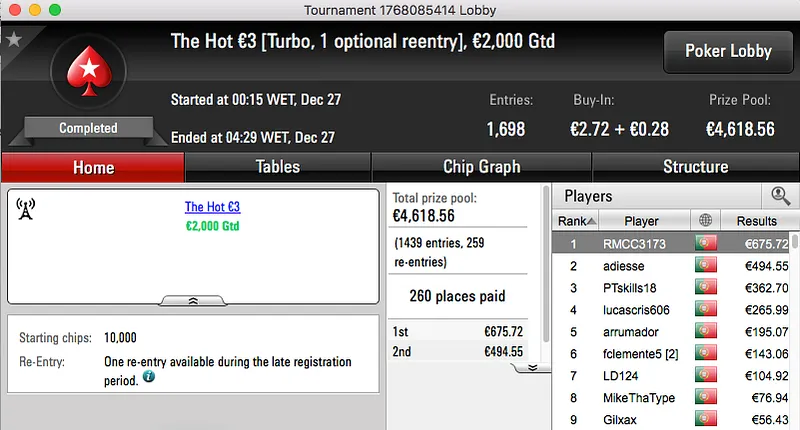Image resolution: width=800 pixels, height=430 pixels.
Task: Switch to the Tables tab
Action: click(x=277, y=167)
